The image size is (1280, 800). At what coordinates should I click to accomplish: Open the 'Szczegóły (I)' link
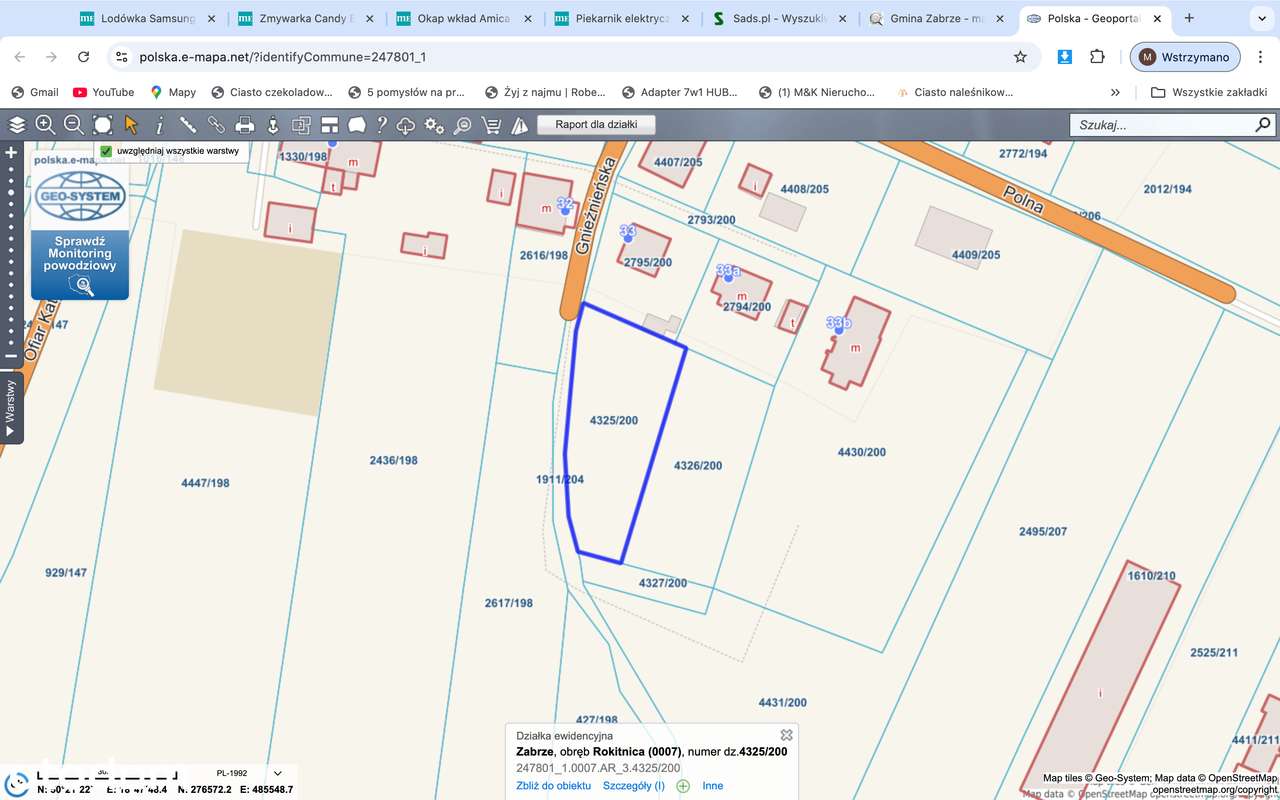click(633, 786)
